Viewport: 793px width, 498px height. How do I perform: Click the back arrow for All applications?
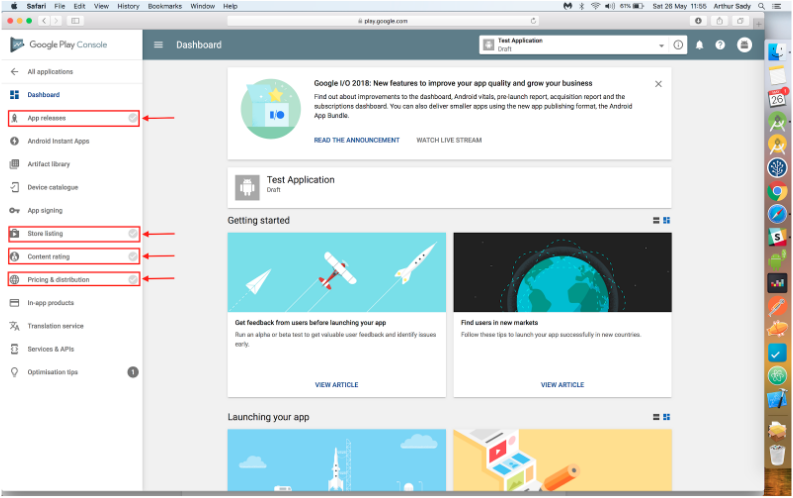click(x=14, y=71)
